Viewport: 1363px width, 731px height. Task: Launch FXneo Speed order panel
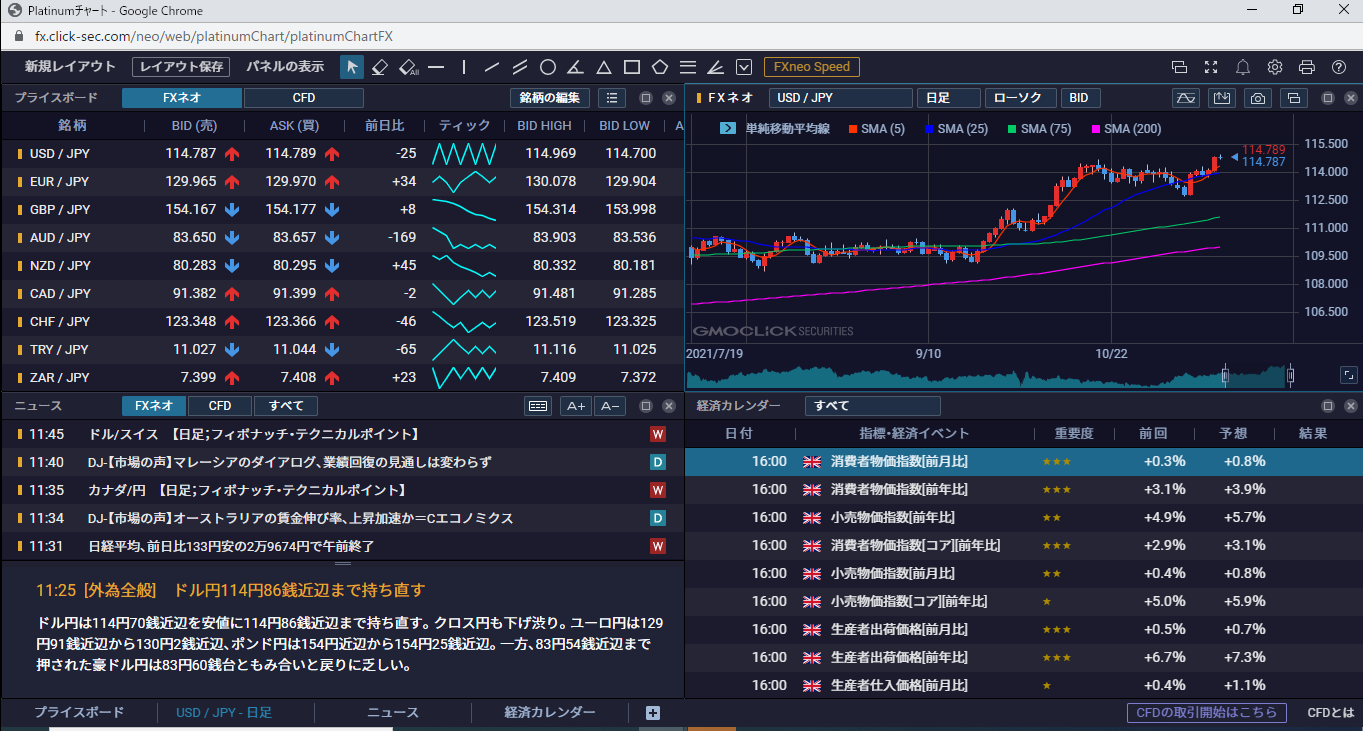point(812,67)
